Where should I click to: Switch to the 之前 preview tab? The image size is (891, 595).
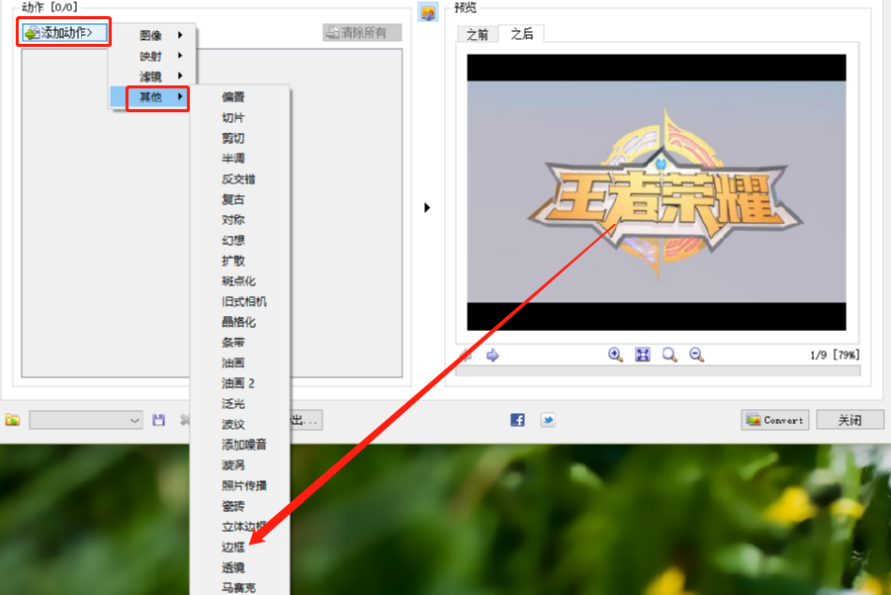[x=477, y=34]
